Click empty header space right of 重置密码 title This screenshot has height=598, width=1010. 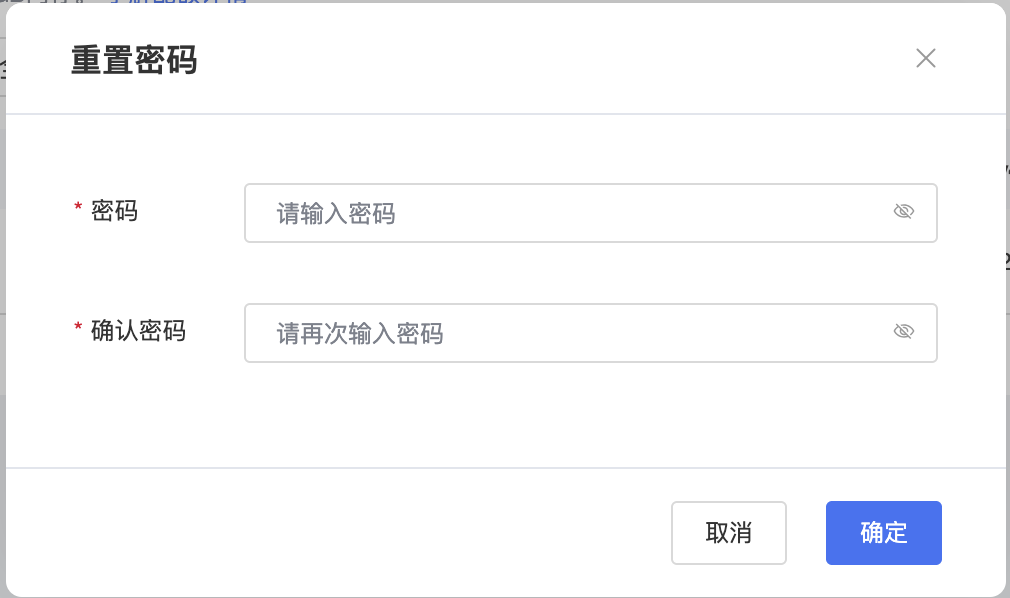tap(550, 60)
